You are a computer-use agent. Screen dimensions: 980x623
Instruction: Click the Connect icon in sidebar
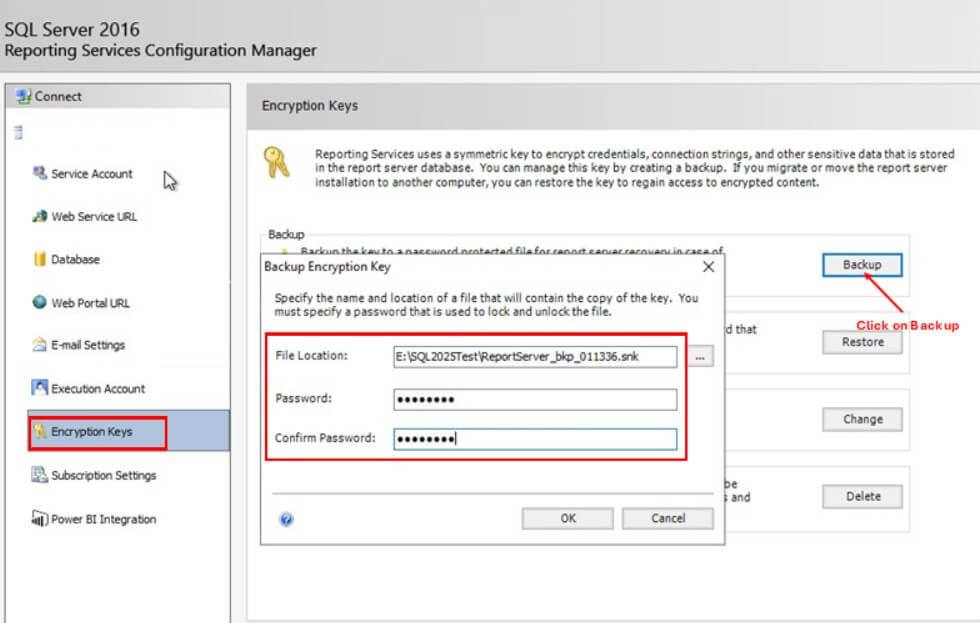[24, 96]
